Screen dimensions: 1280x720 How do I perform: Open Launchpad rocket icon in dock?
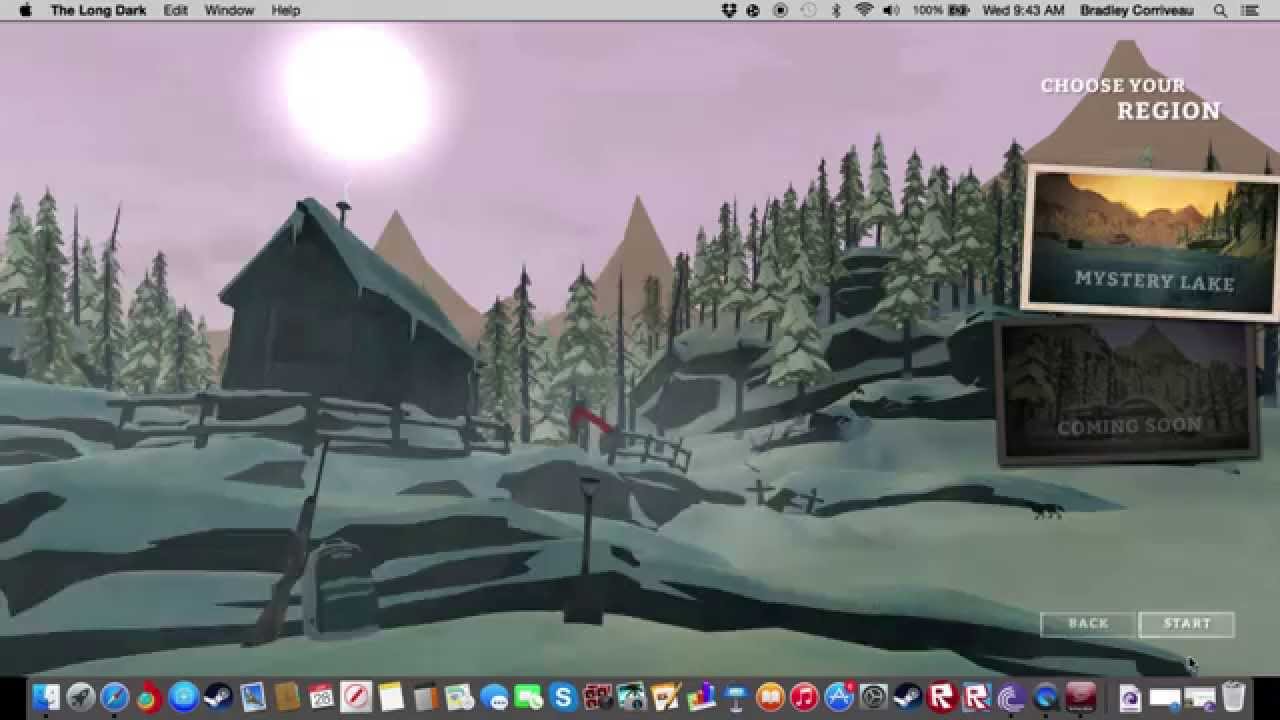[x=80, y=697]
